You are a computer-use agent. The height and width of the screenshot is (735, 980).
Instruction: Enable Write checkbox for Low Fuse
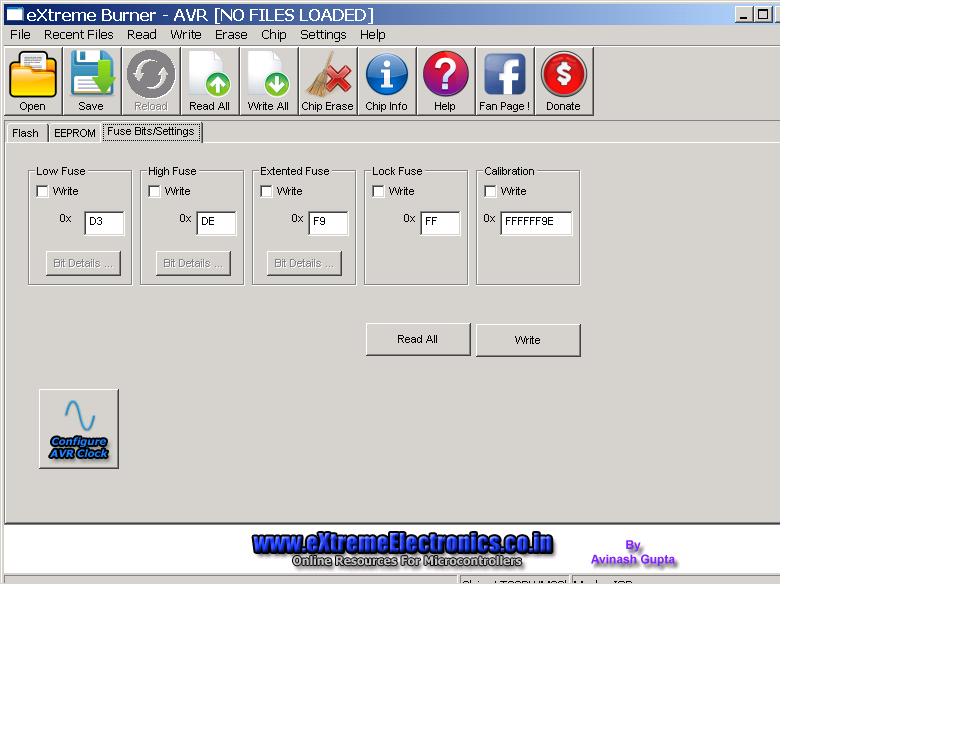tap(42, 191)
